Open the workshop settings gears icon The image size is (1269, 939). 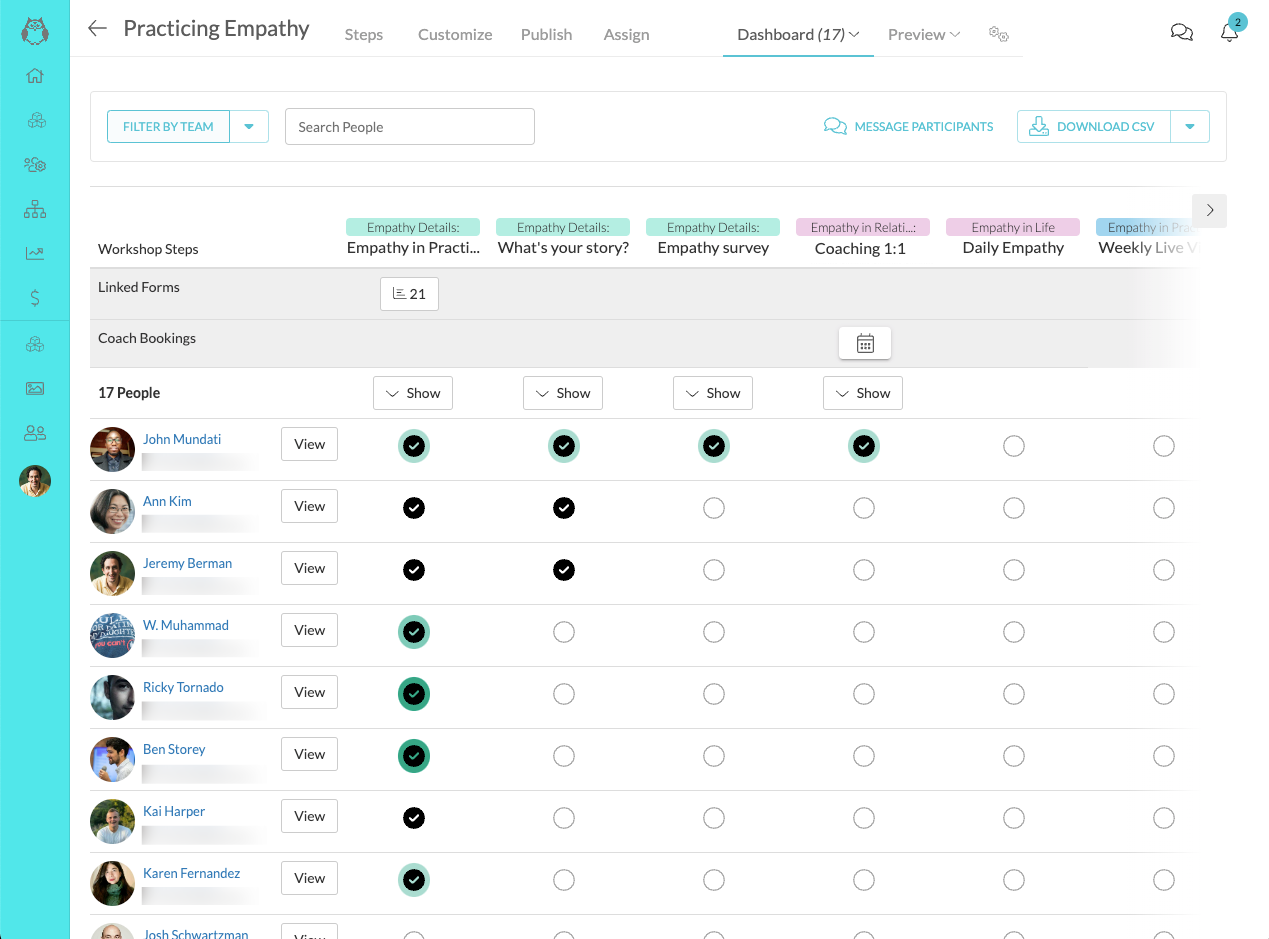coord(998,34)
